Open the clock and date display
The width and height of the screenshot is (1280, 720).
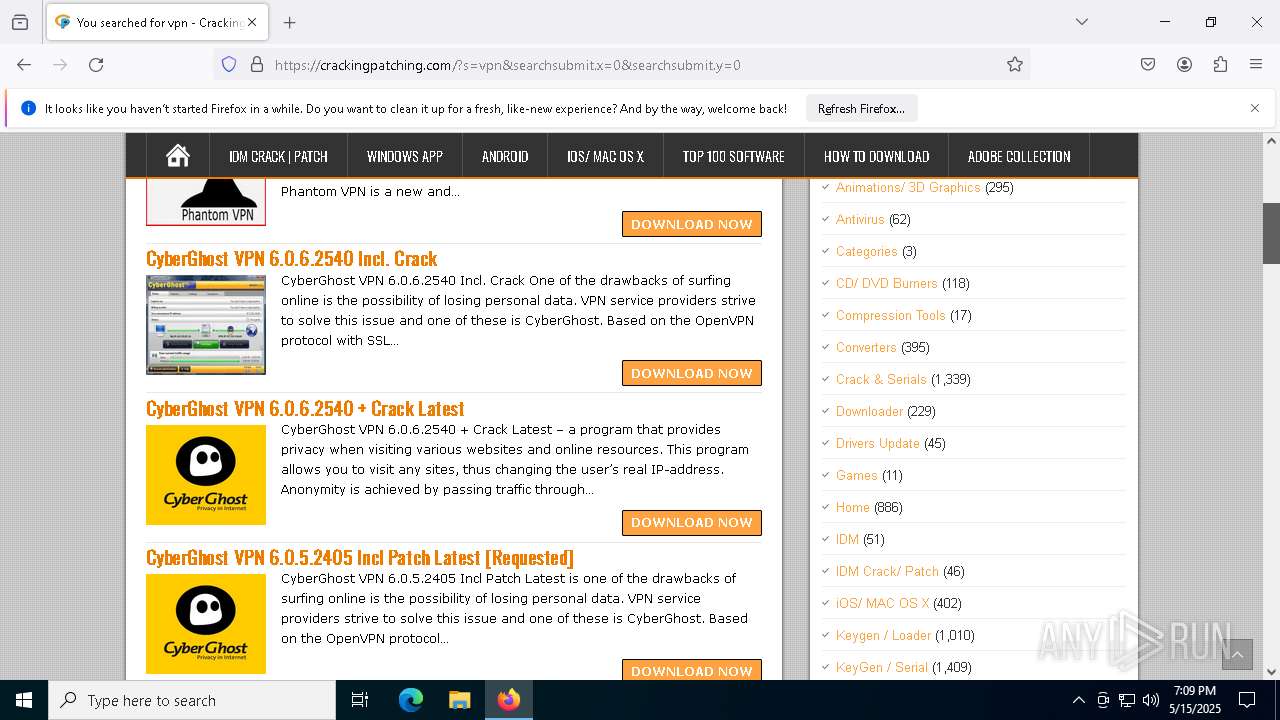(x=1196, y=700)
